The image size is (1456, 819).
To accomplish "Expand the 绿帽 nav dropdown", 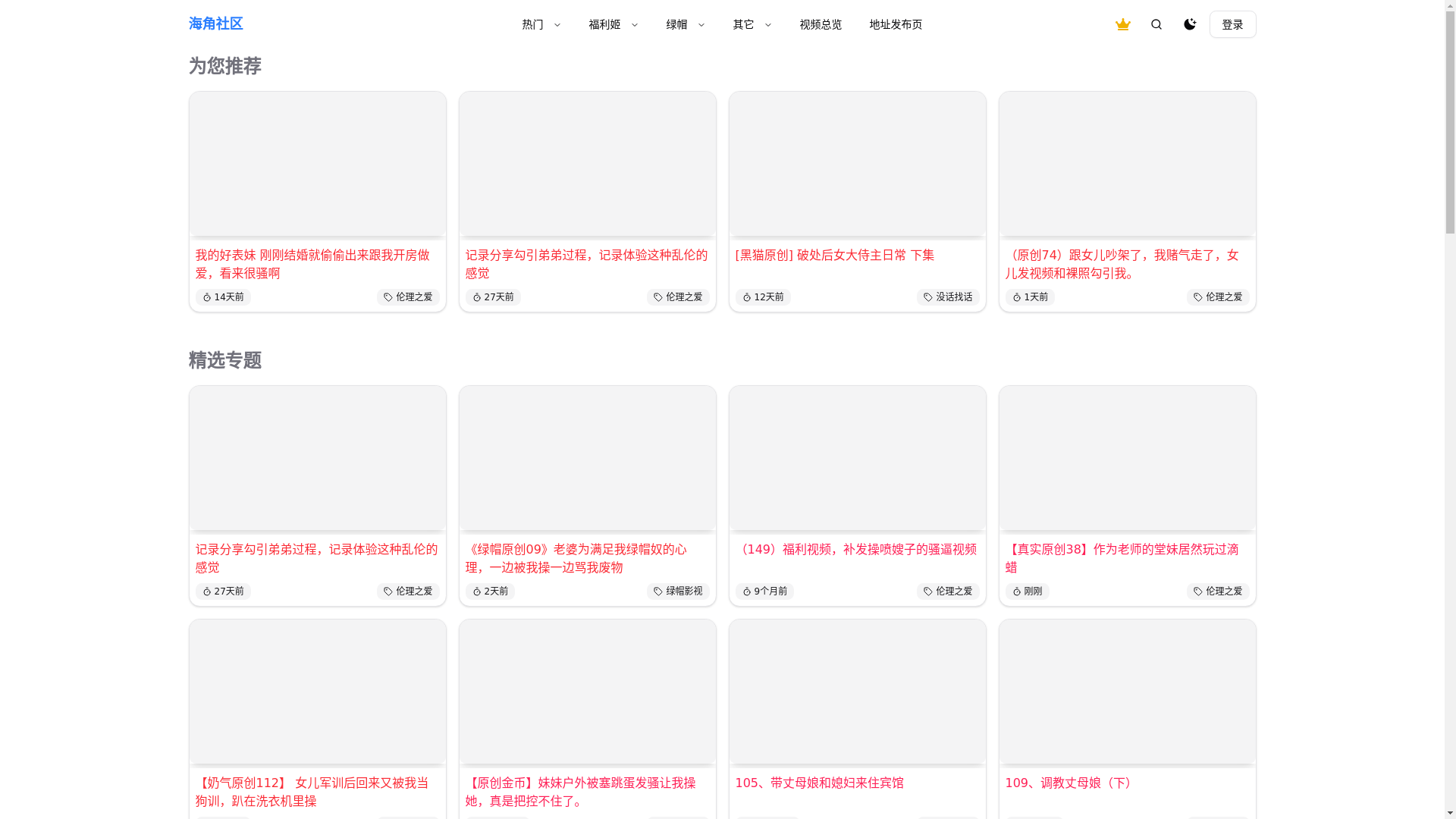I will [x=685, y=24].
